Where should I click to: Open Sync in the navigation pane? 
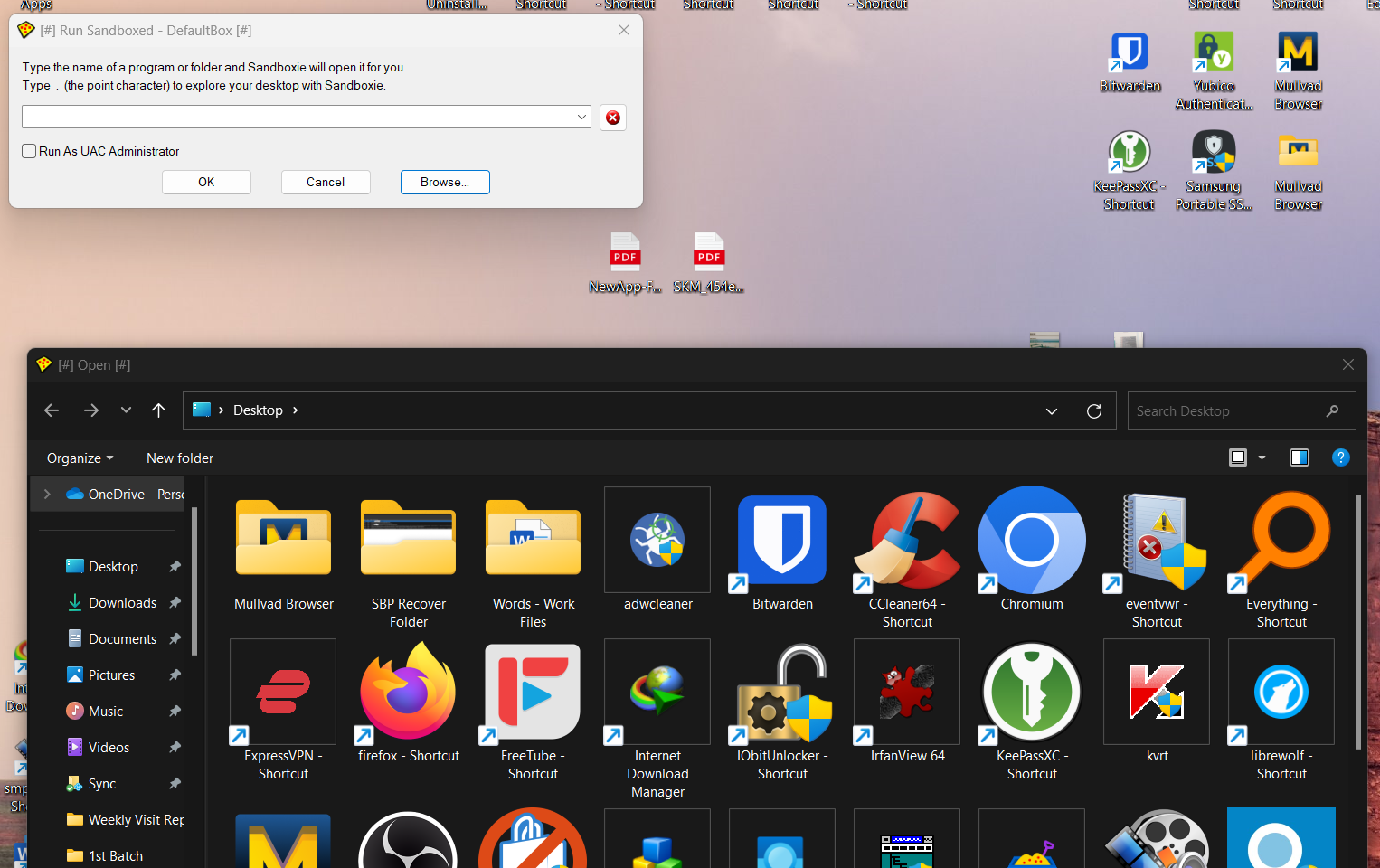102,784
